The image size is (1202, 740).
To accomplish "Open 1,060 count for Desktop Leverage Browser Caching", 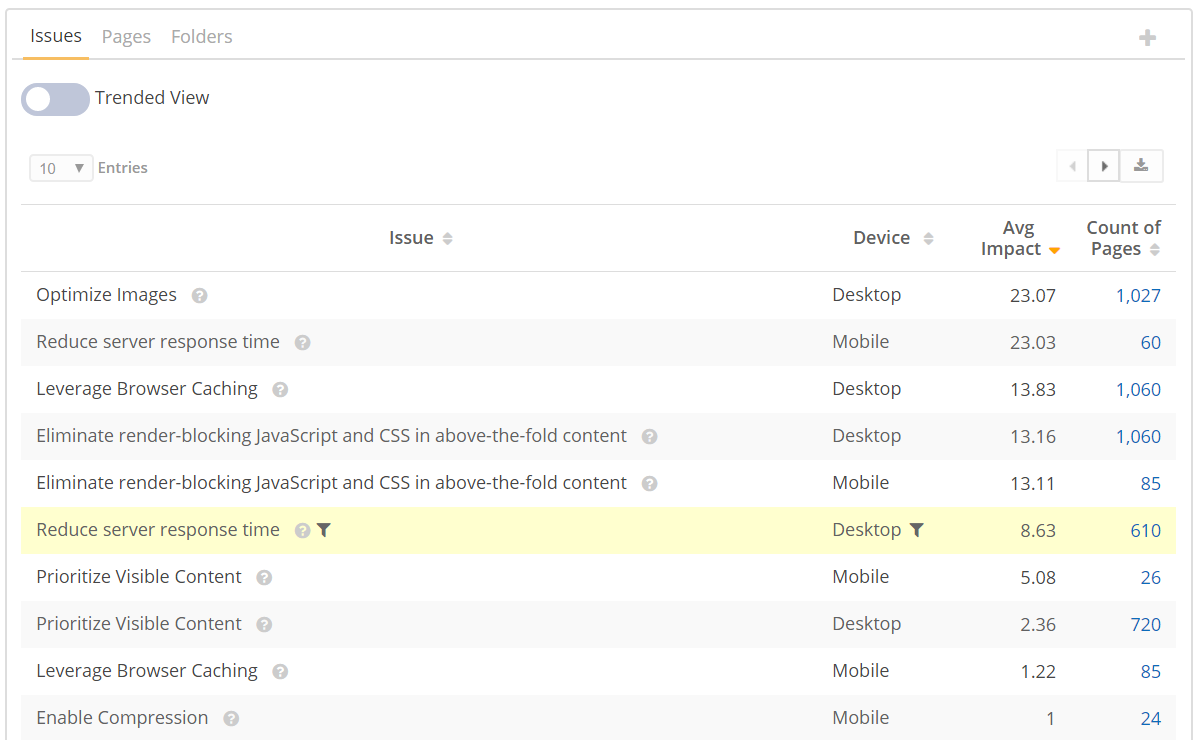I will pyautogui.click(x=1138, y=390).
